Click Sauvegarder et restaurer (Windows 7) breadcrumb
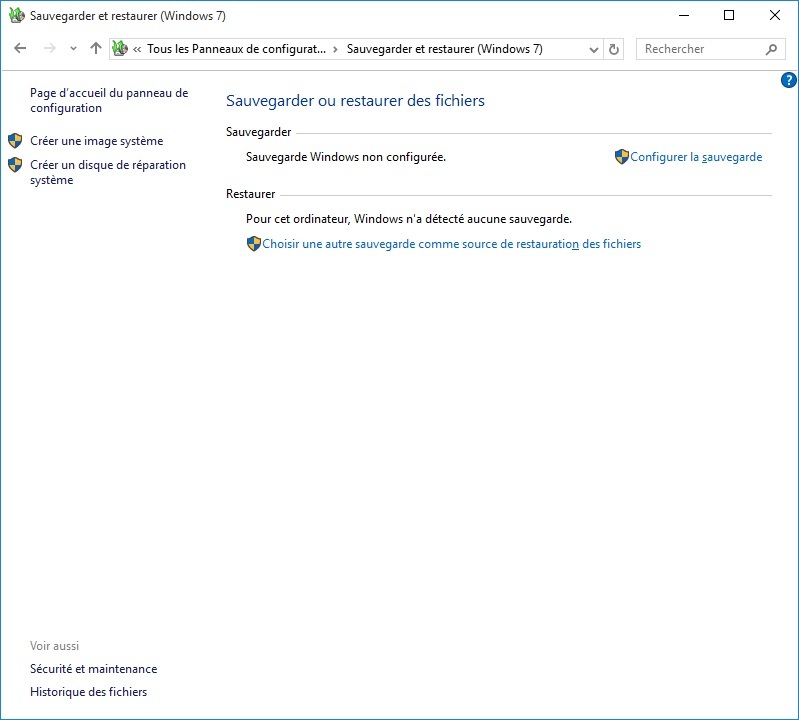Image resolution: width=799 pixels, height=720 pixels. [x=445, y=49]
